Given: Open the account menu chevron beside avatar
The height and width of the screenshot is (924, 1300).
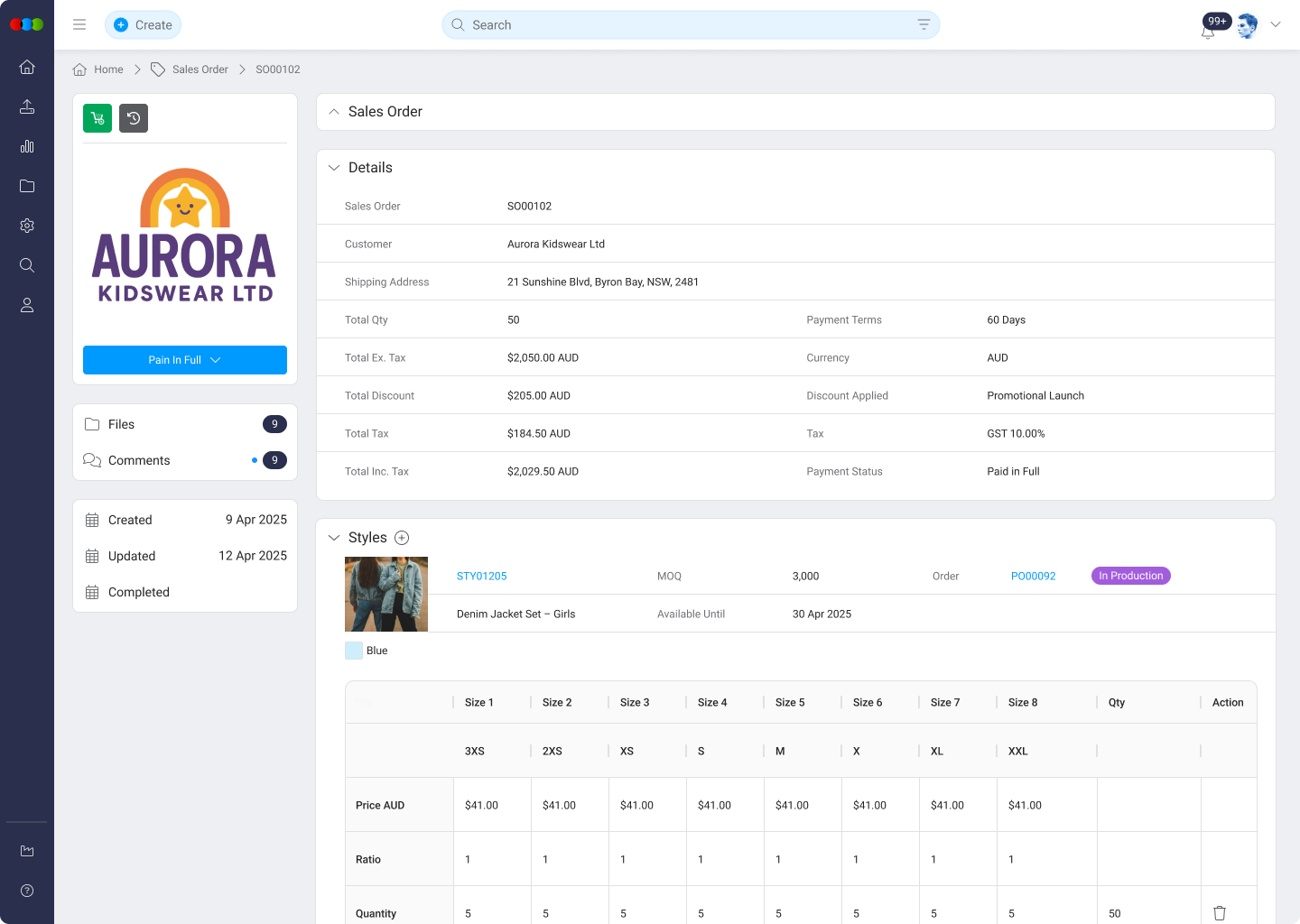Looking at the screenshot, I should pos(1276,24).
